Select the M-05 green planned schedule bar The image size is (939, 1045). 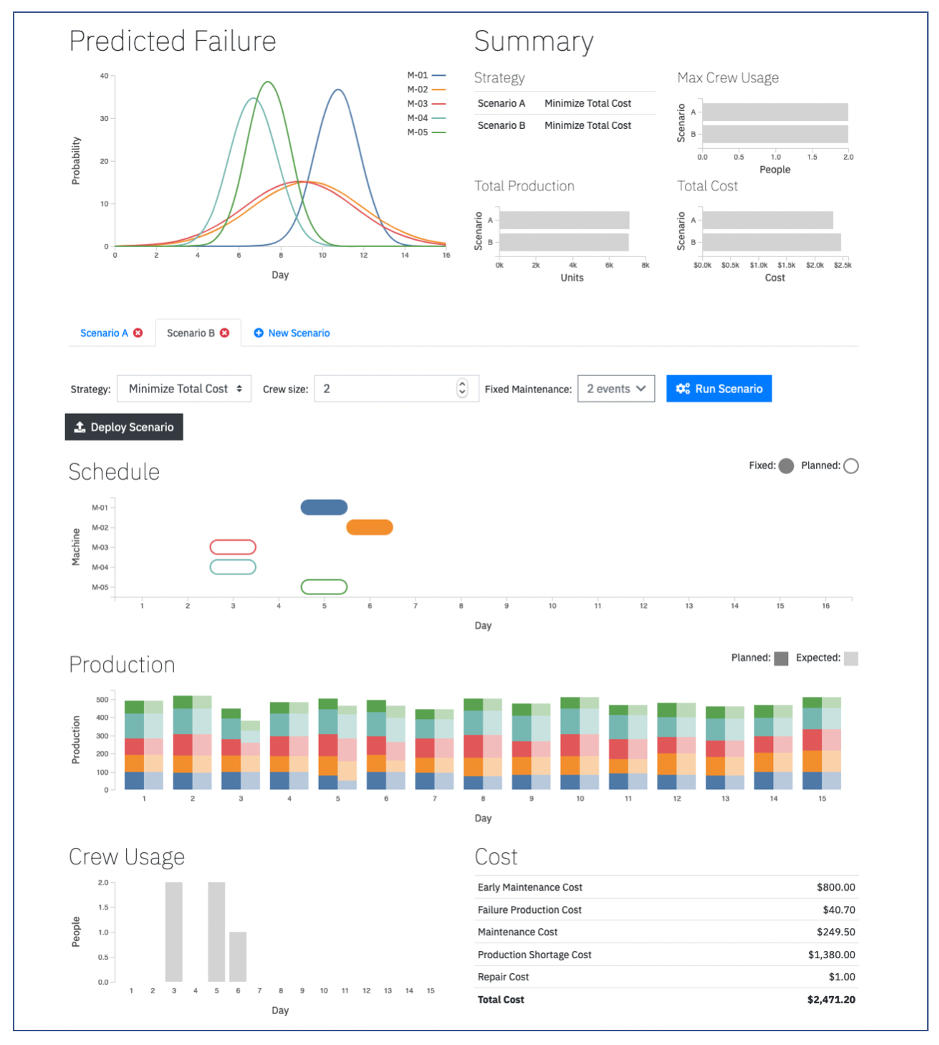coord(324,586)
